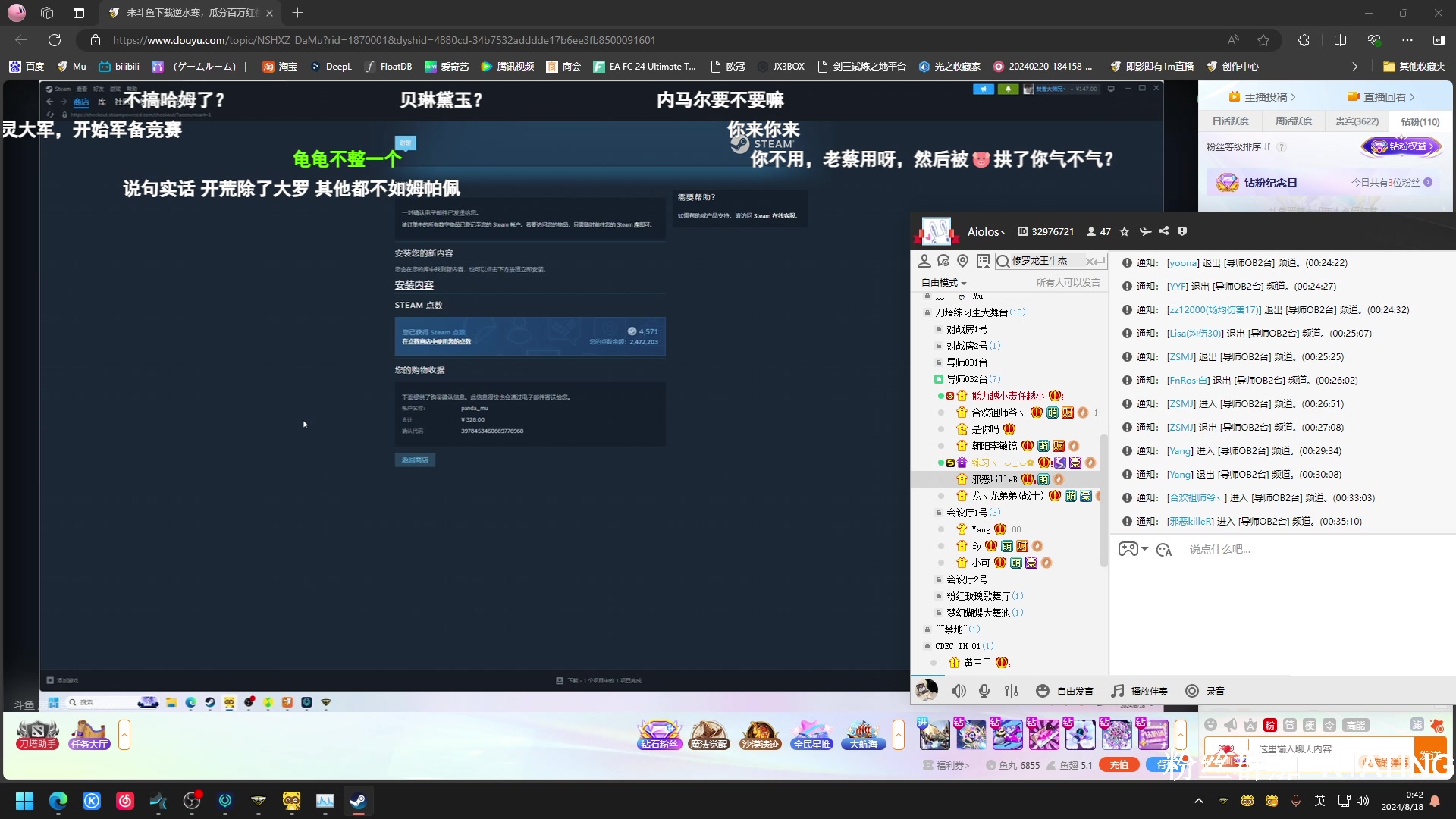
Task: Select the 粉红玫瑰歌舞厅 channel
Action: pos(984,596)
